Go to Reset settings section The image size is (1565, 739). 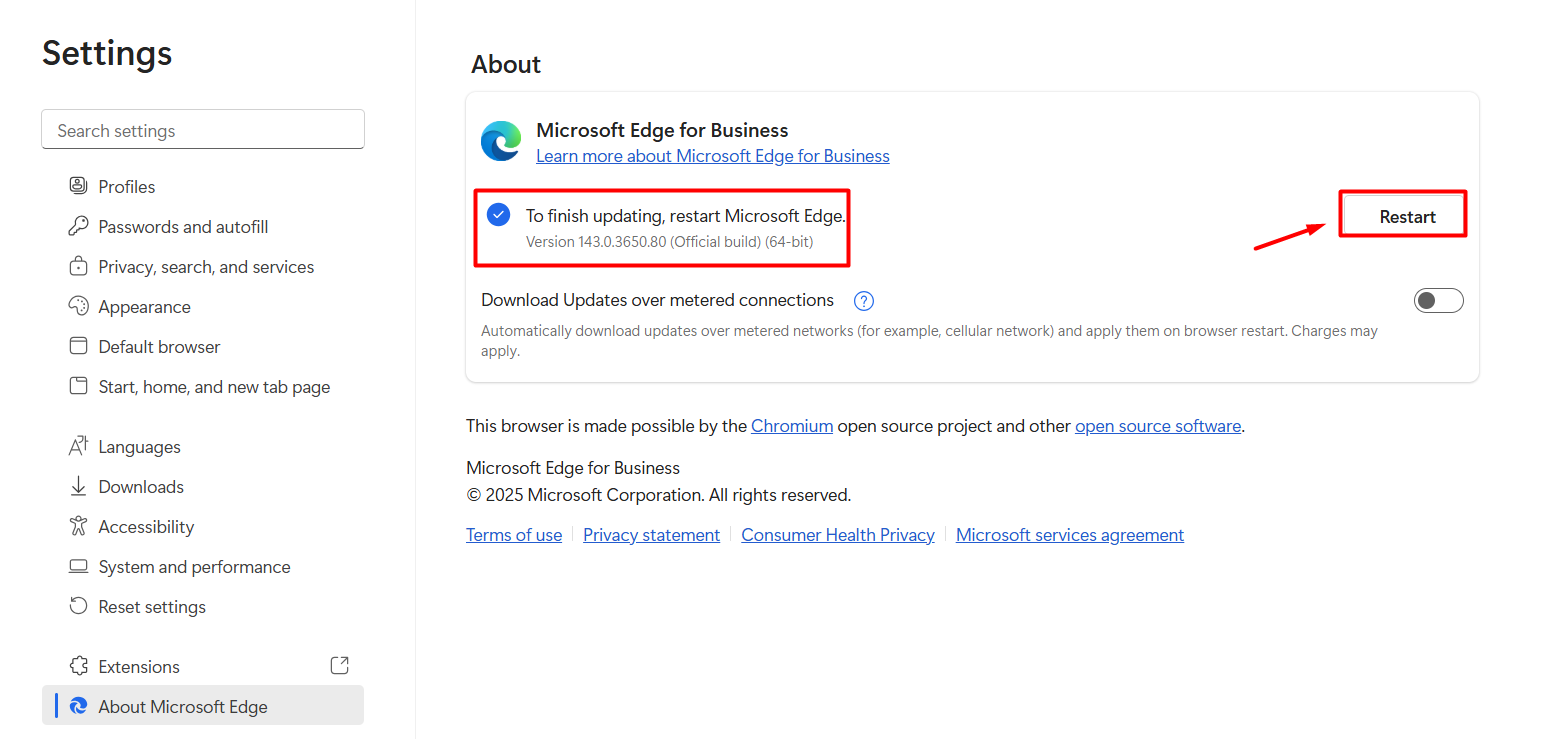pos(152,607)
